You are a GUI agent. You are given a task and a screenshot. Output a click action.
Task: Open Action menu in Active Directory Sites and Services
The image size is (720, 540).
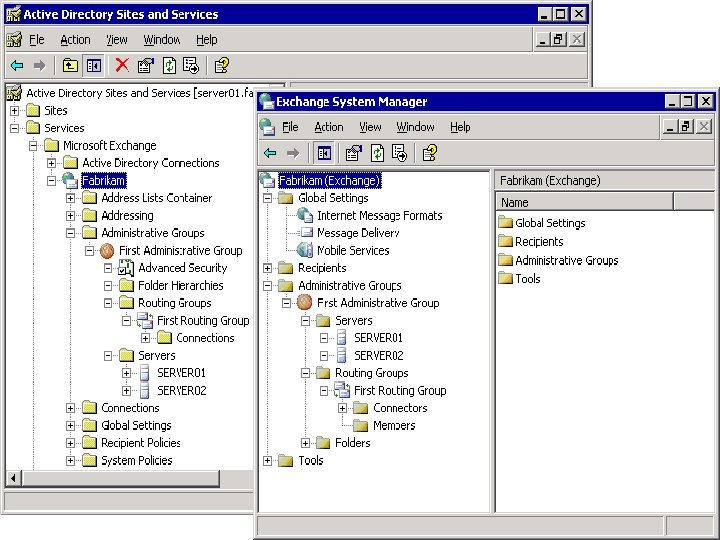(x=75, y=40)
